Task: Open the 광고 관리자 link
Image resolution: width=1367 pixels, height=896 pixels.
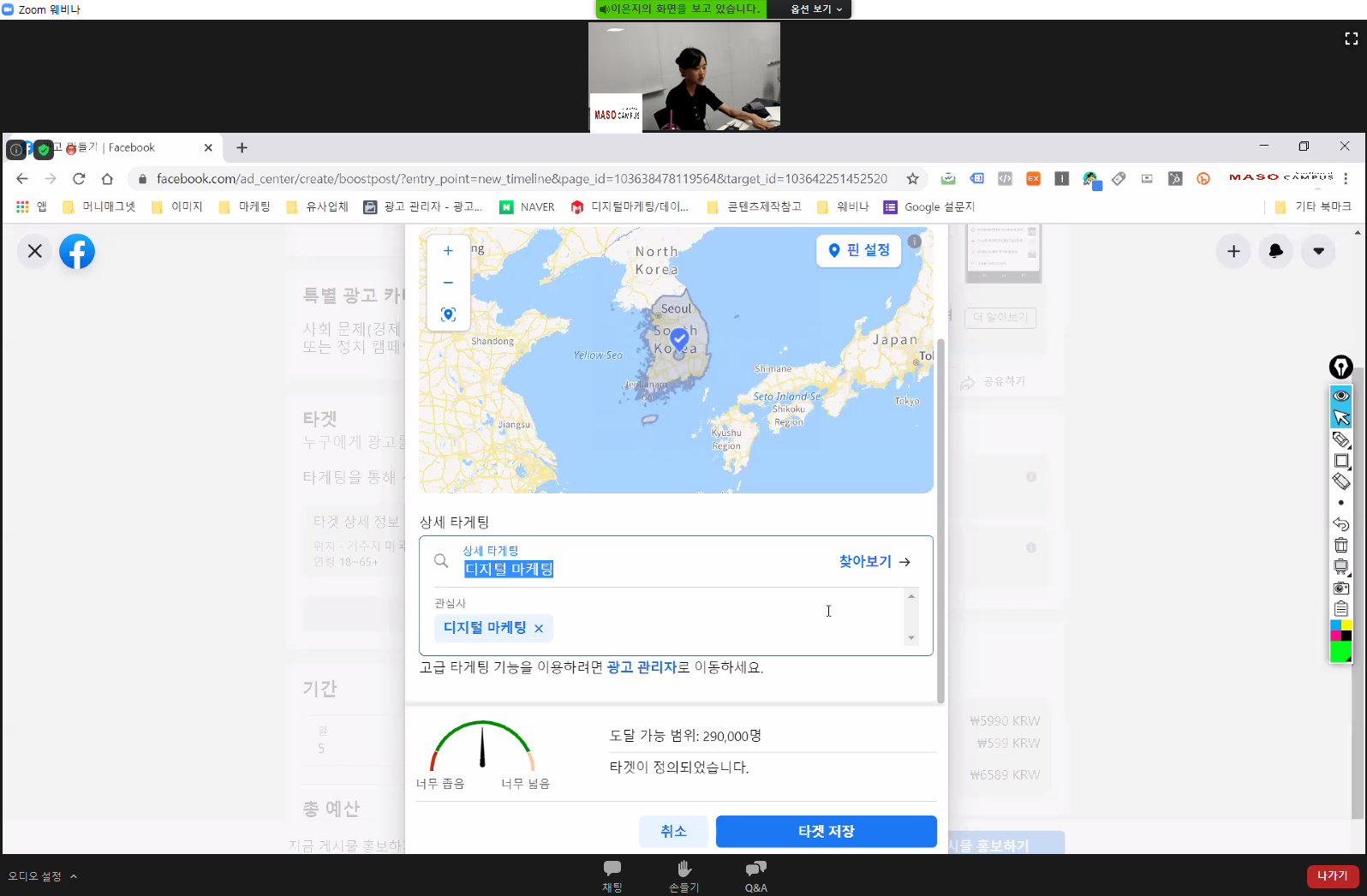Action: coord(642,667)
